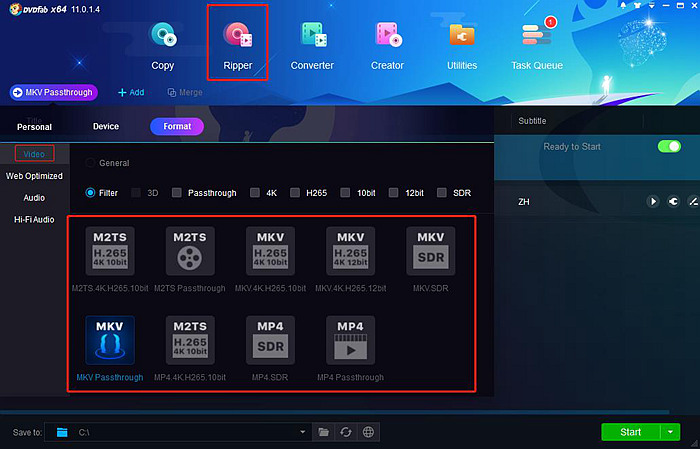Select M2TS.4K.H265.10bit format profile
This screenshot has width=700, height=449.
click(110, 260)
